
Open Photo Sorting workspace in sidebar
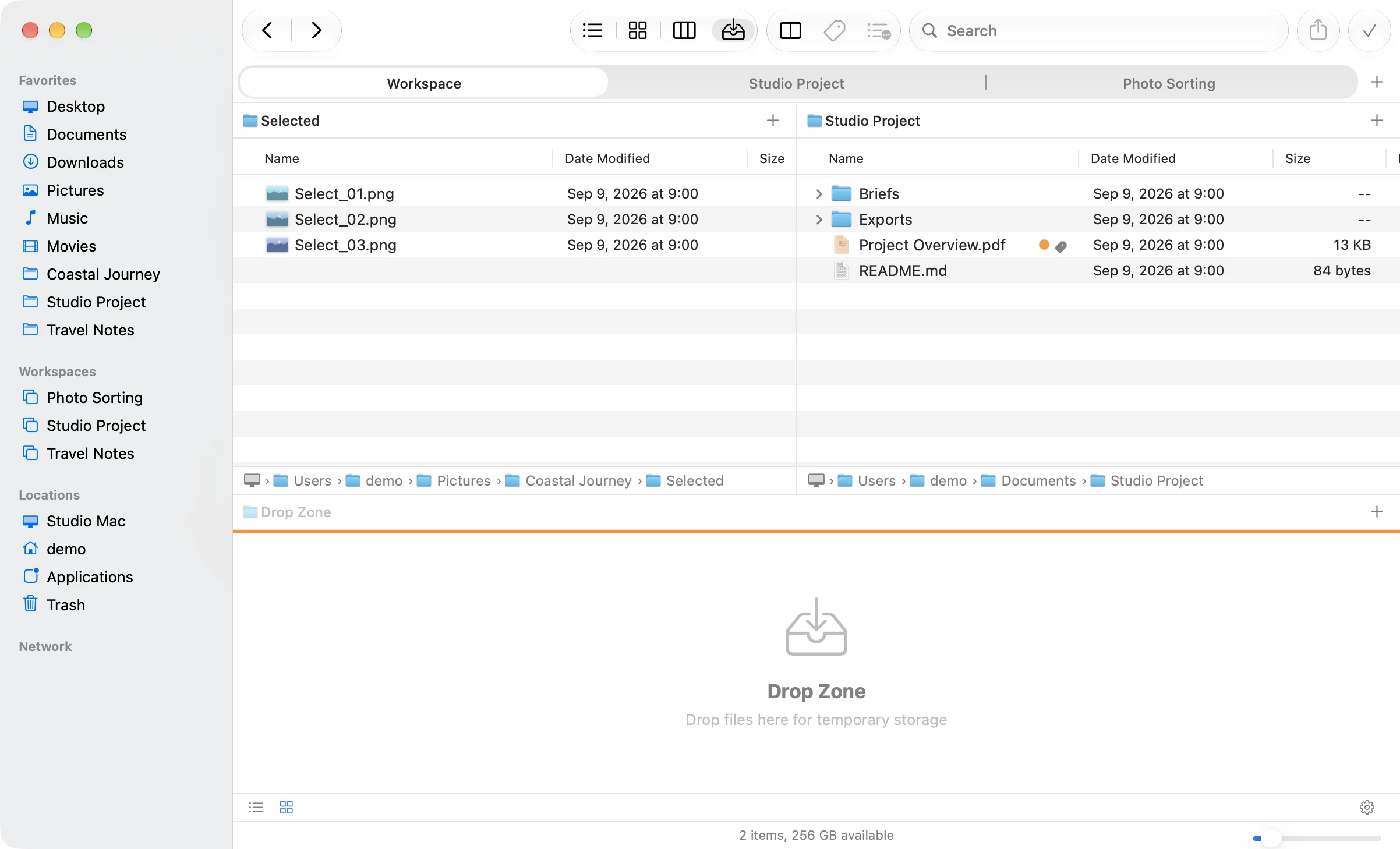(x=94, y=398)
